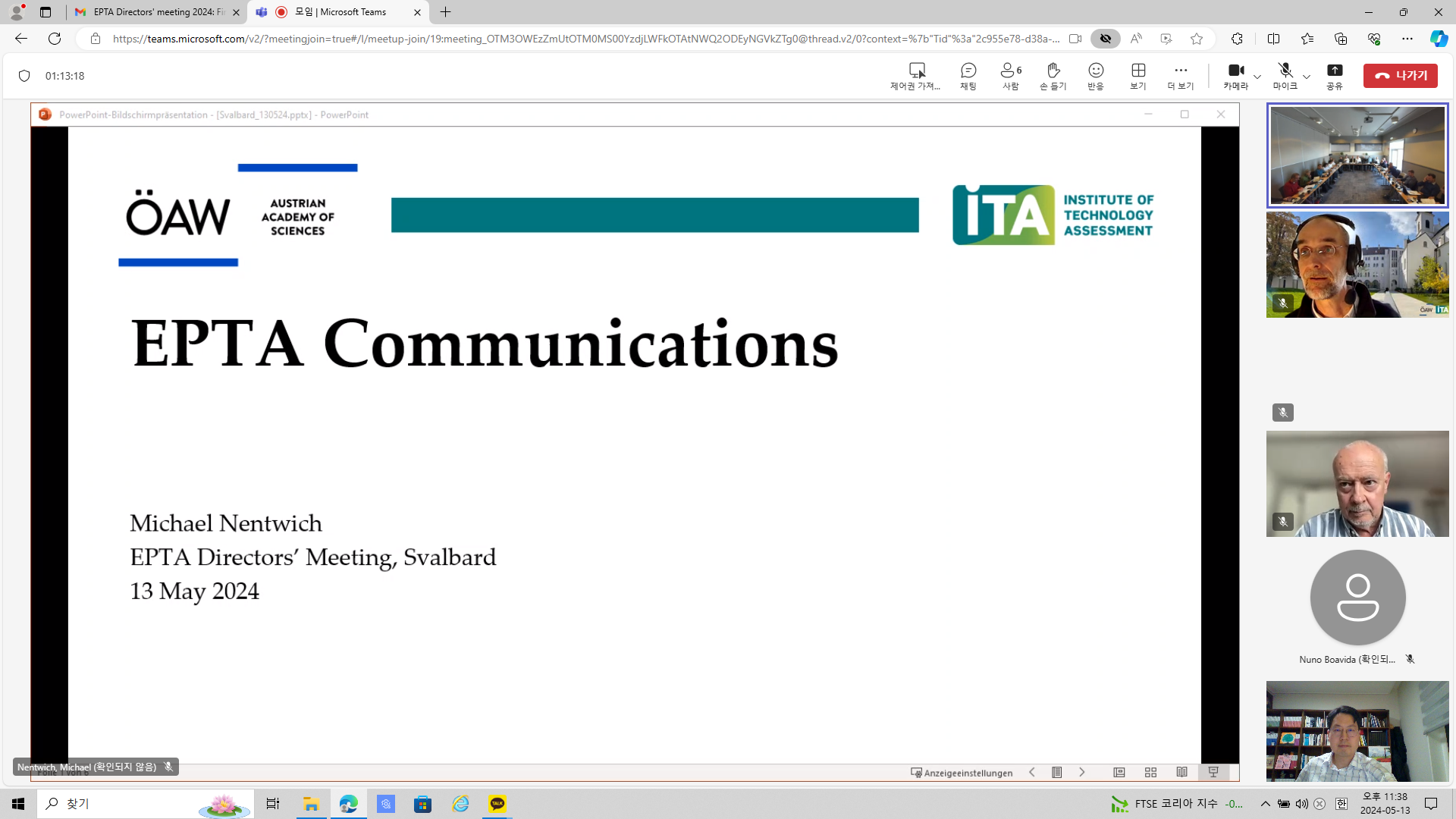Go to next slide arrow
This screenshot has height=819, width=1456.
pos(1082,772)
